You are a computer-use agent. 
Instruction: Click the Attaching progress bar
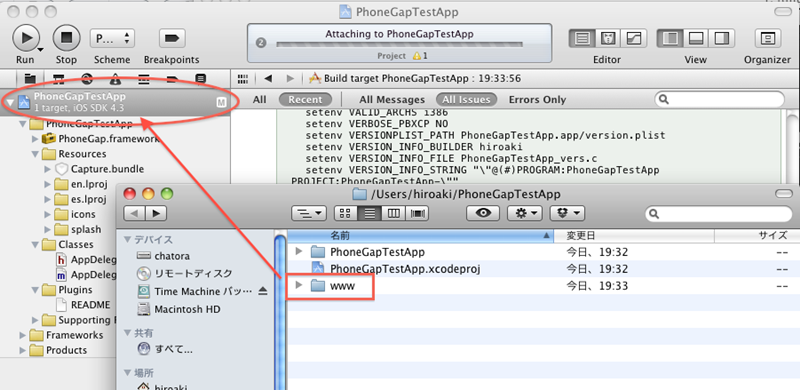click(399, 45)
